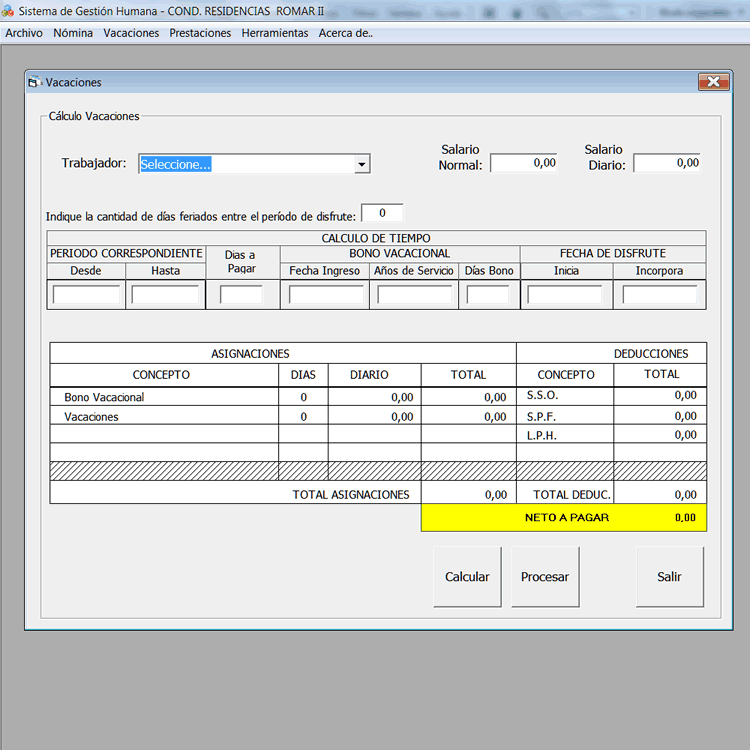The height and width of the screenshot is (750, 750).
Task: Open the Trabajador dropdown list
Action: click(362, 165)
